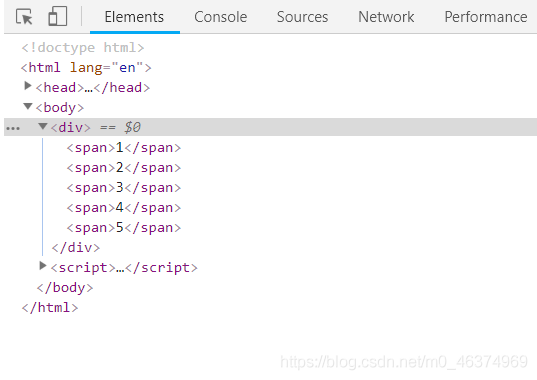The image size is (537, 380).
Task: Collapse the body element node
Action: [28, 106]
